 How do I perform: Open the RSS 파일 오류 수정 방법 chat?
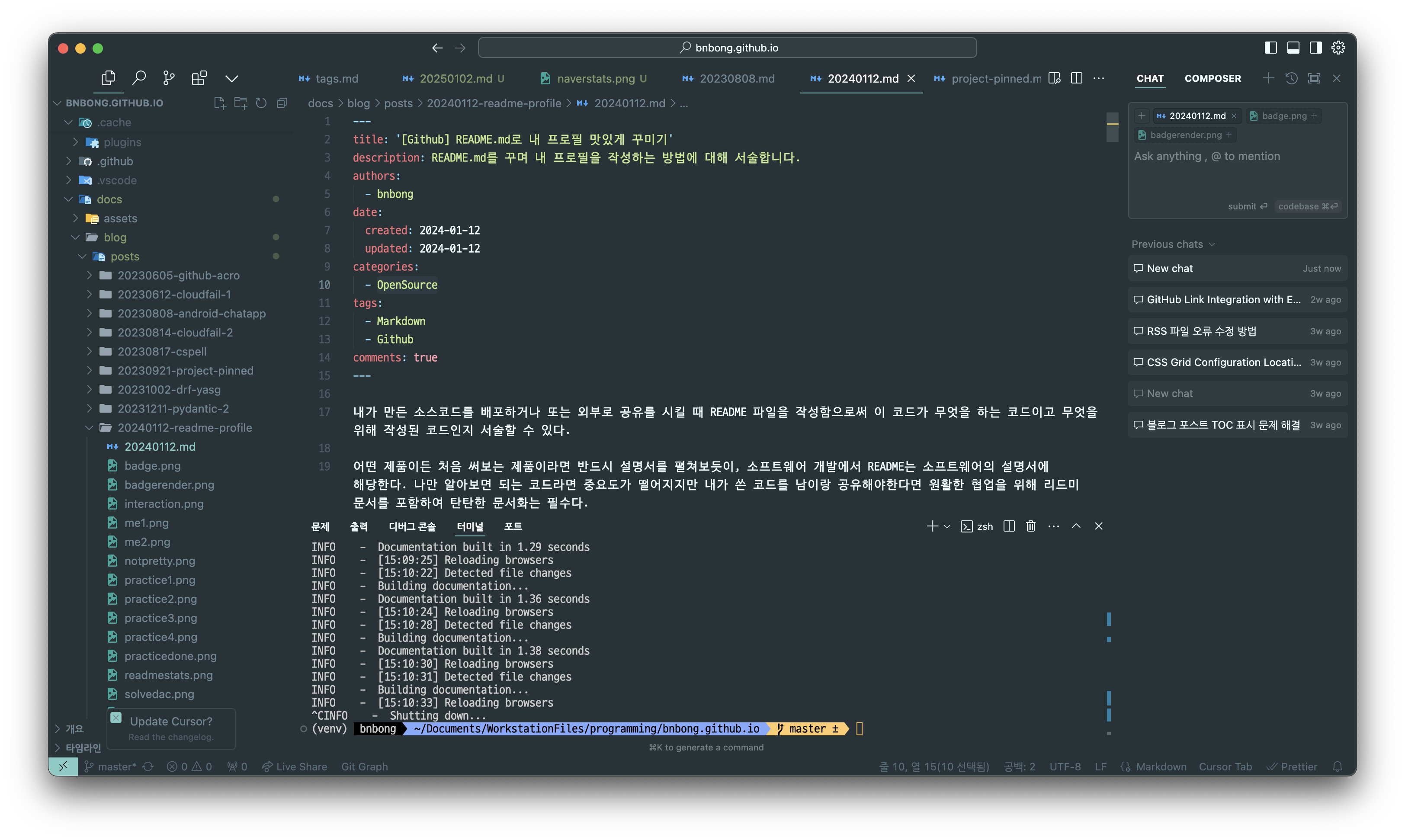tap(1238, 331)
